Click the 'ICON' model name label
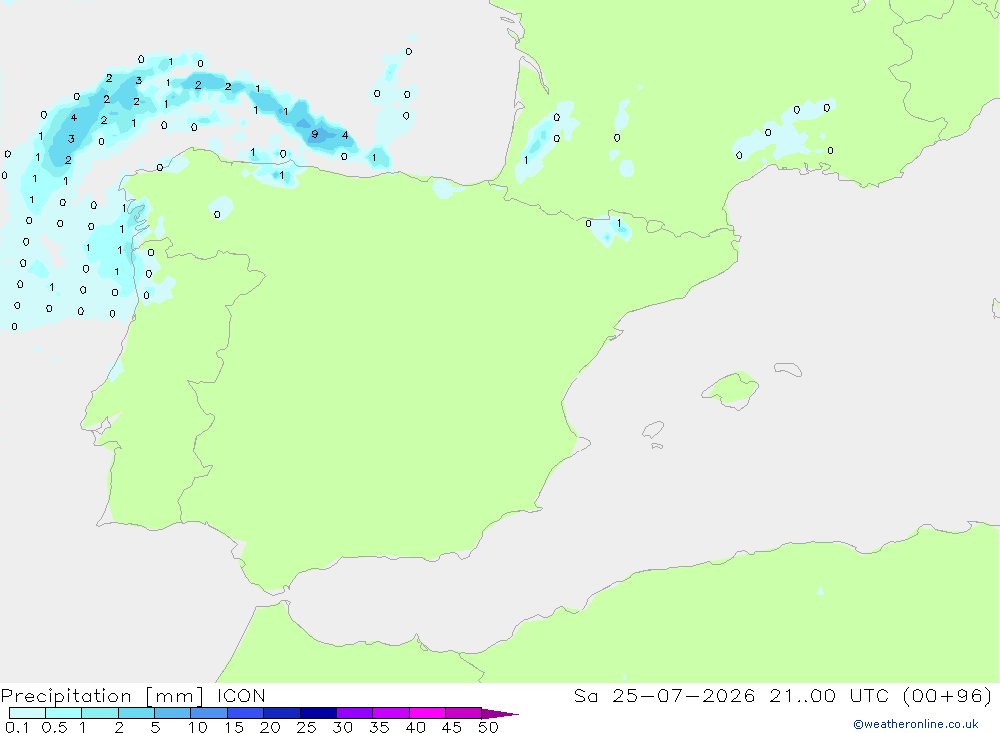The height and width of the screenshot is (733, 1000). coord(241,695)
